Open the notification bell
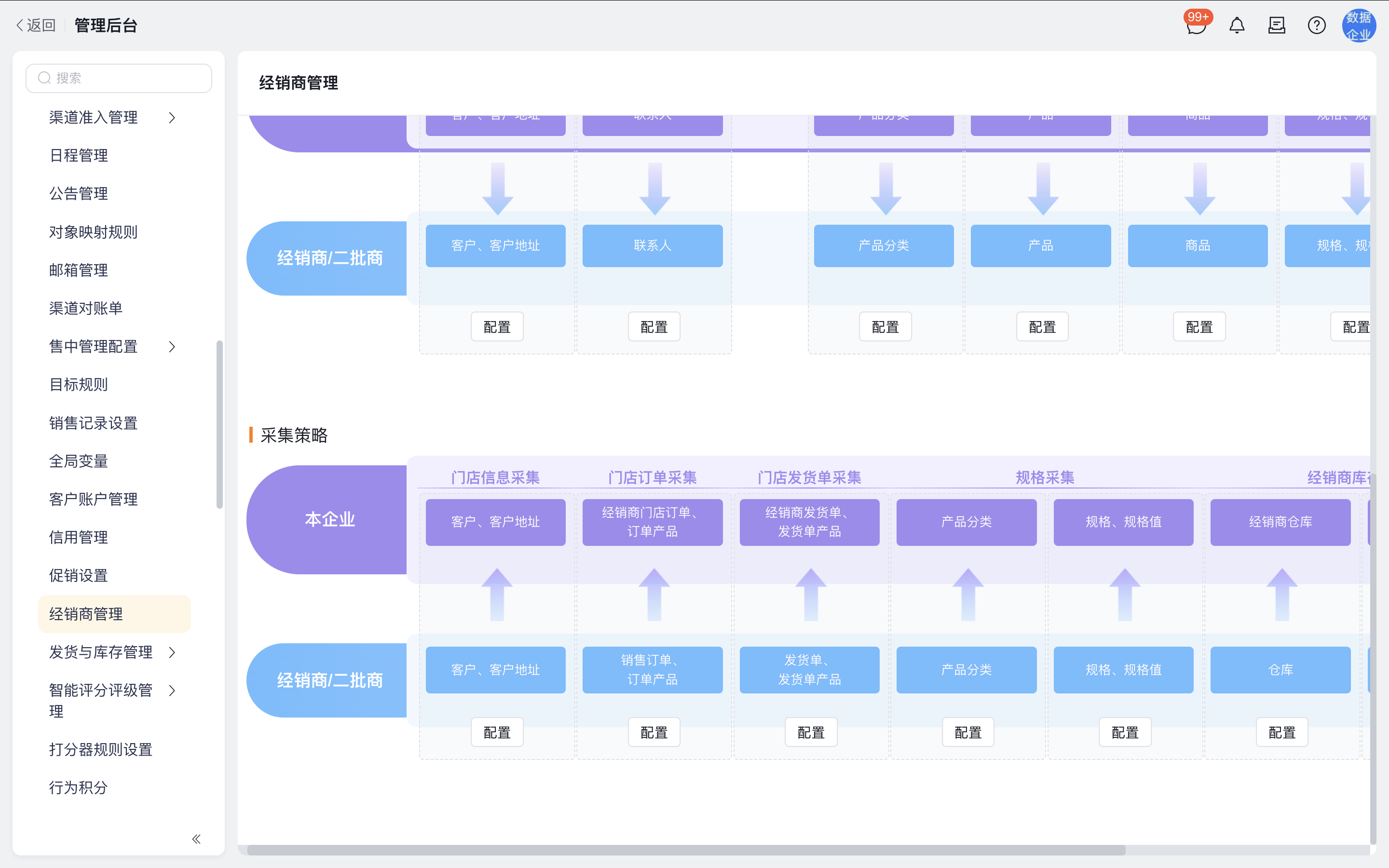 tap(1237, 25)
